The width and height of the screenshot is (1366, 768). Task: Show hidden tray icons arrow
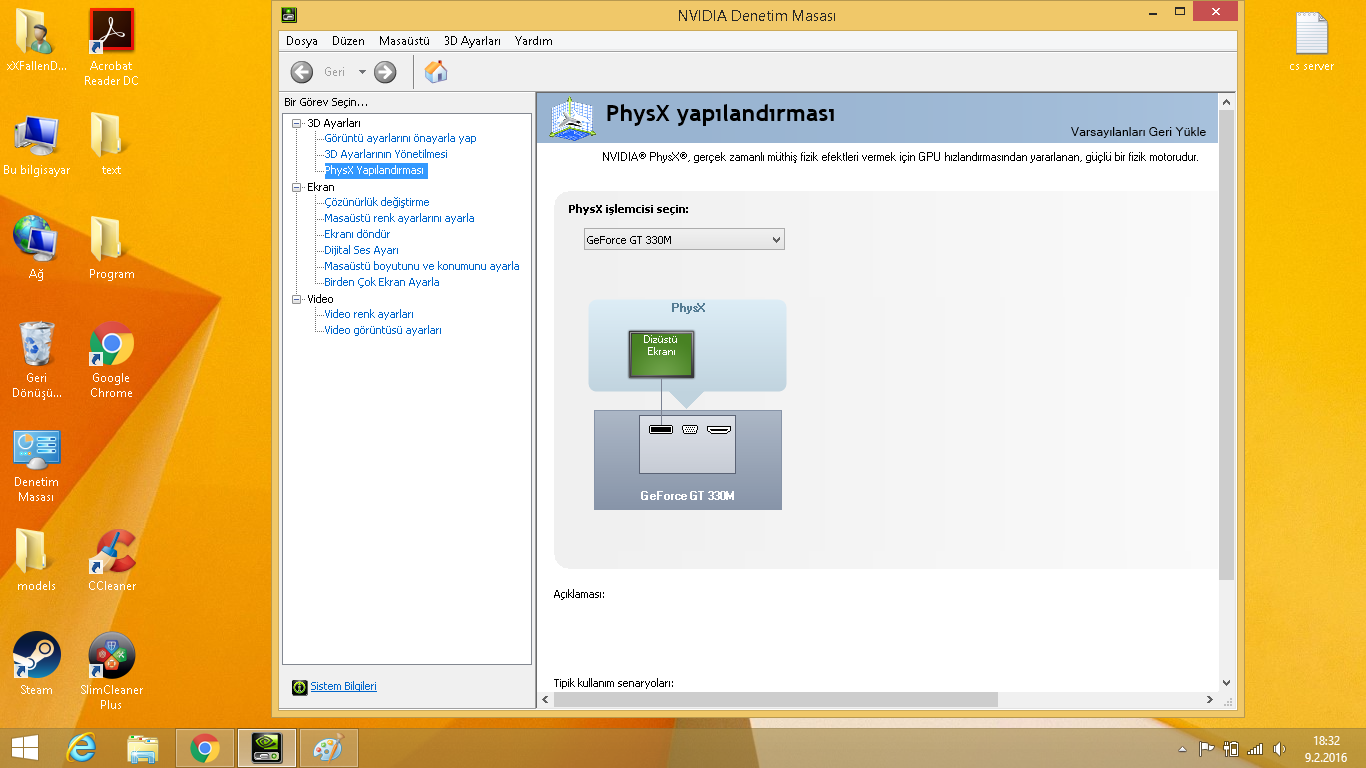pos(1183,749)
